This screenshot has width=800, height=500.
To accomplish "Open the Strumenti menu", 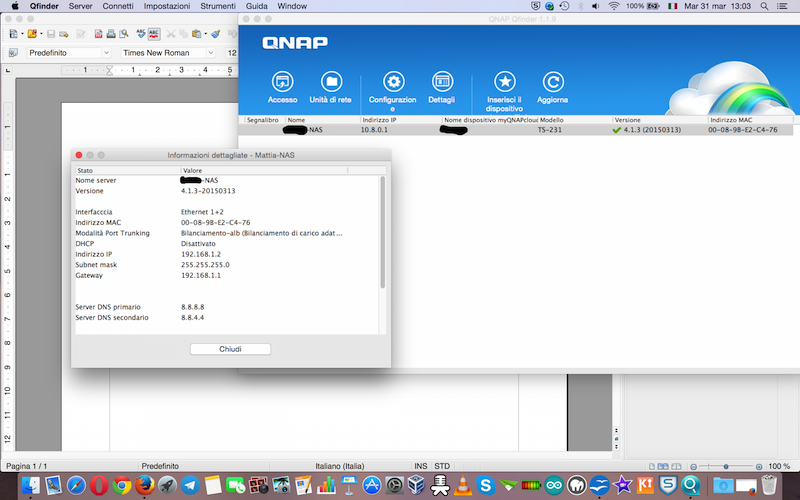I will point(218,6).
